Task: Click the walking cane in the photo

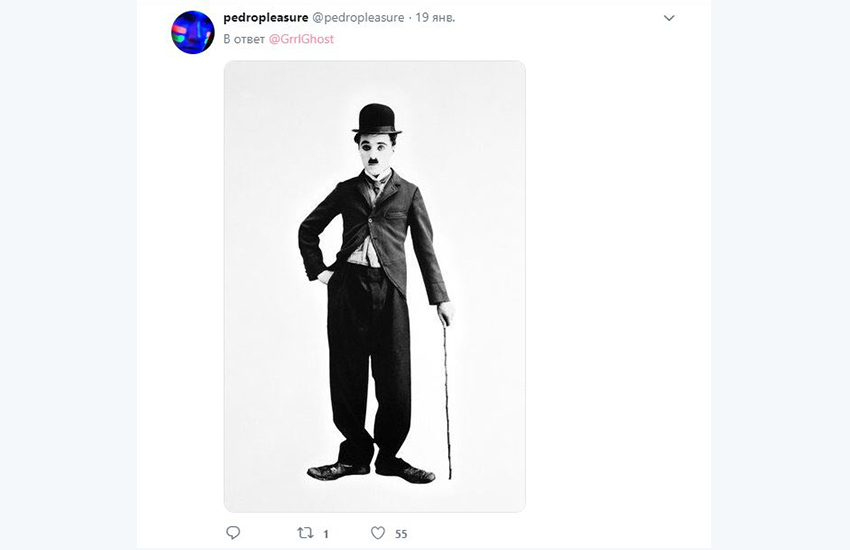Action: (x=446, y=400)
